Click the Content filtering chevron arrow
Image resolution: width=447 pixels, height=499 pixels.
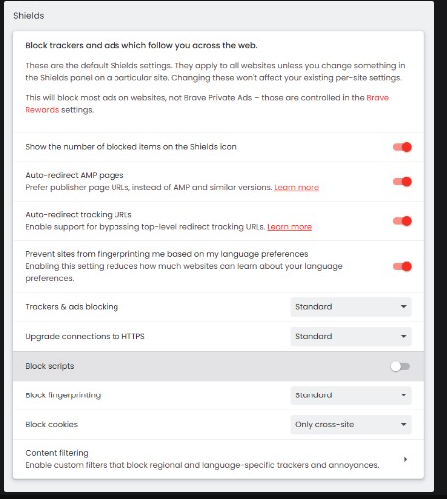pos(405,459)
